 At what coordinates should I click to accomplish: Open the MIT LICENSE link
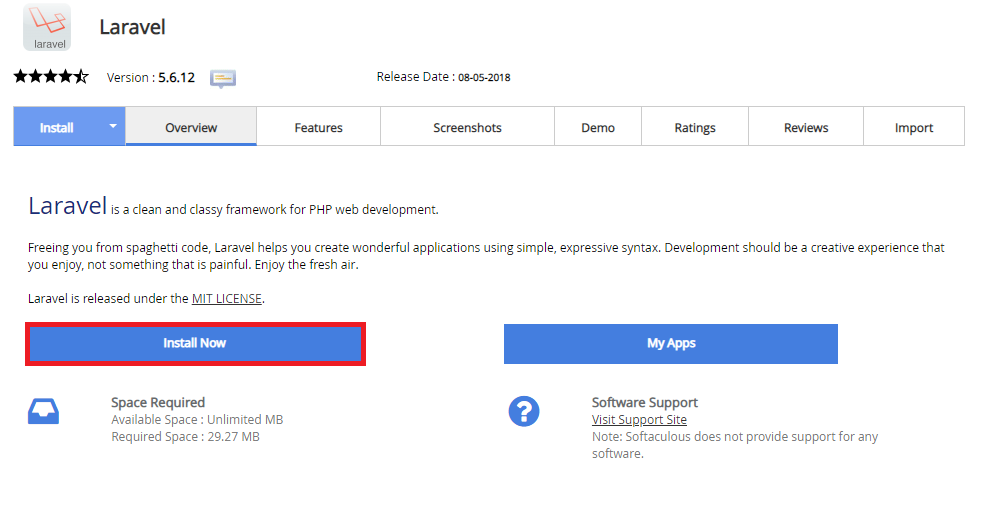(x=227, y=298)
